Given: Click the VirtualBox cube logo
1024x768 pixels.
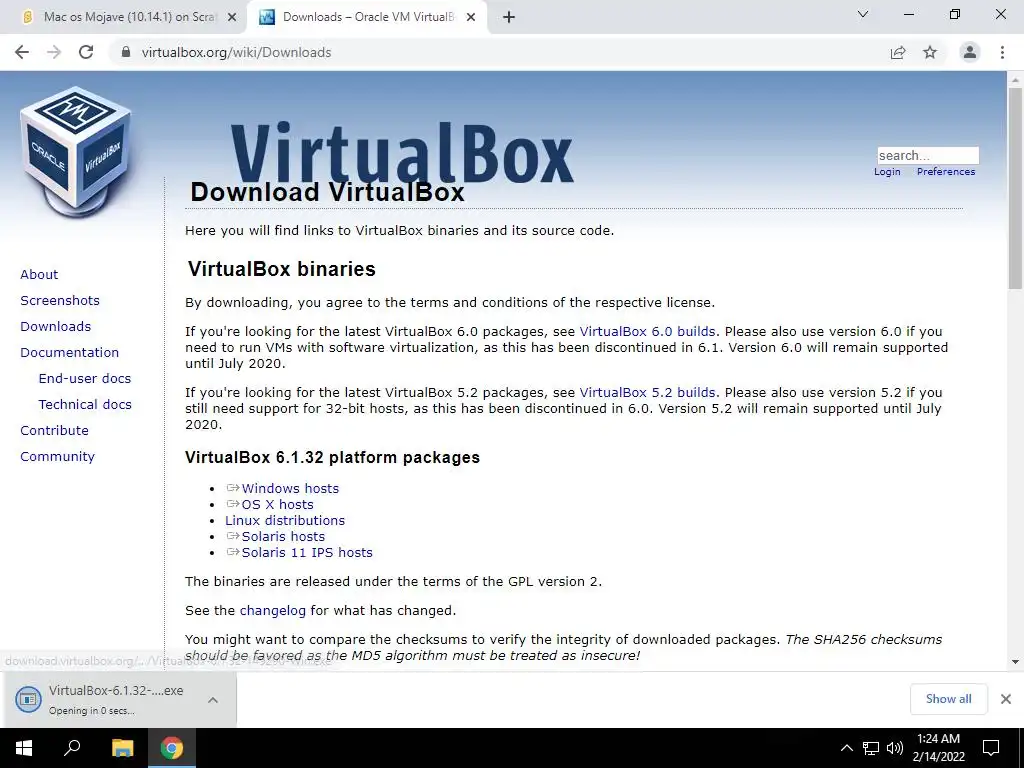Looking at the screenshot, I should point(77,152).
